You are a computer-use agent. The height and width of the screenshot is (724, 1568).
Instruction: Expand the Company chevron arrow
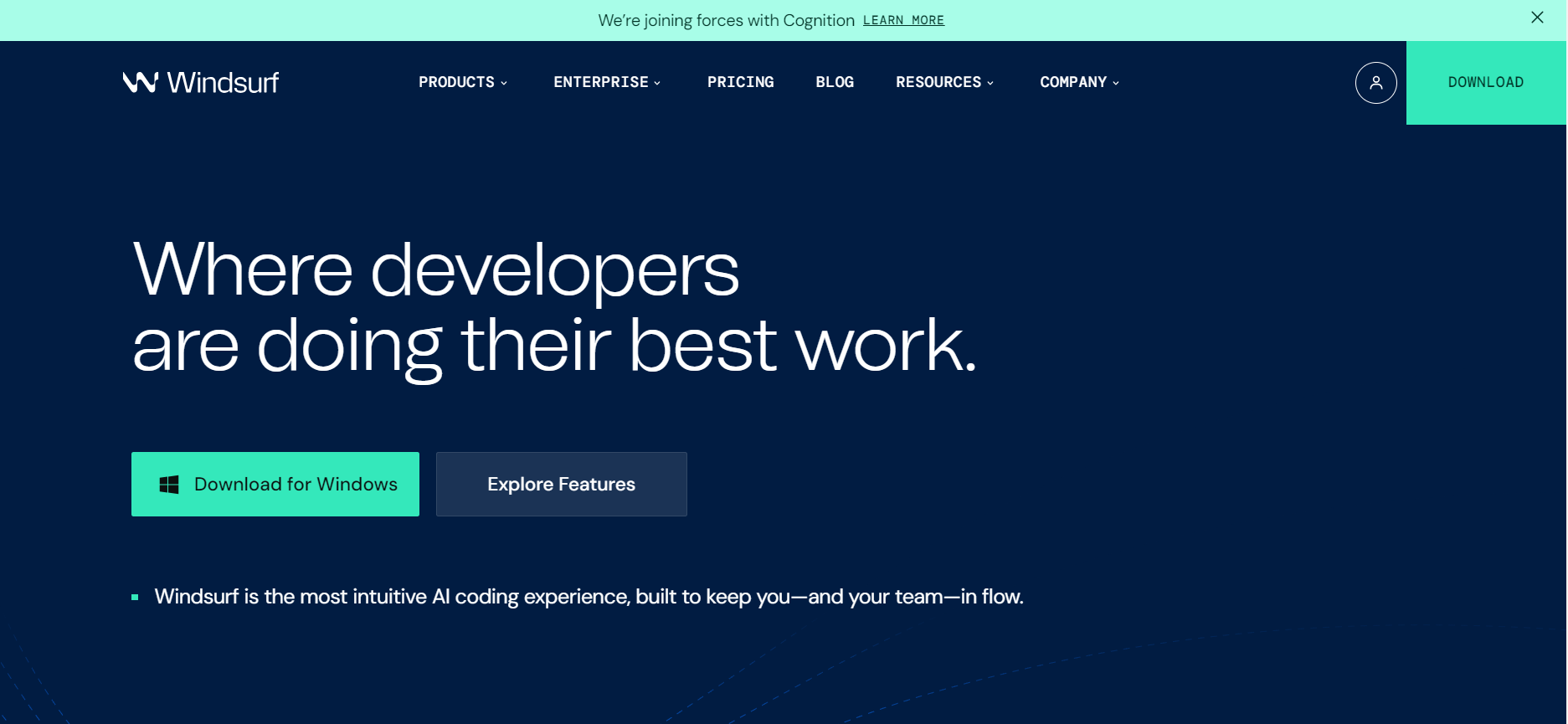click(1116, 83)
